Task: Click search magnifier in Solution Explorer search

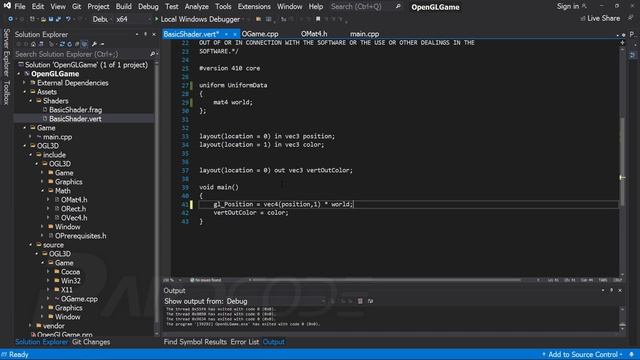Action: tap(152, 54)
